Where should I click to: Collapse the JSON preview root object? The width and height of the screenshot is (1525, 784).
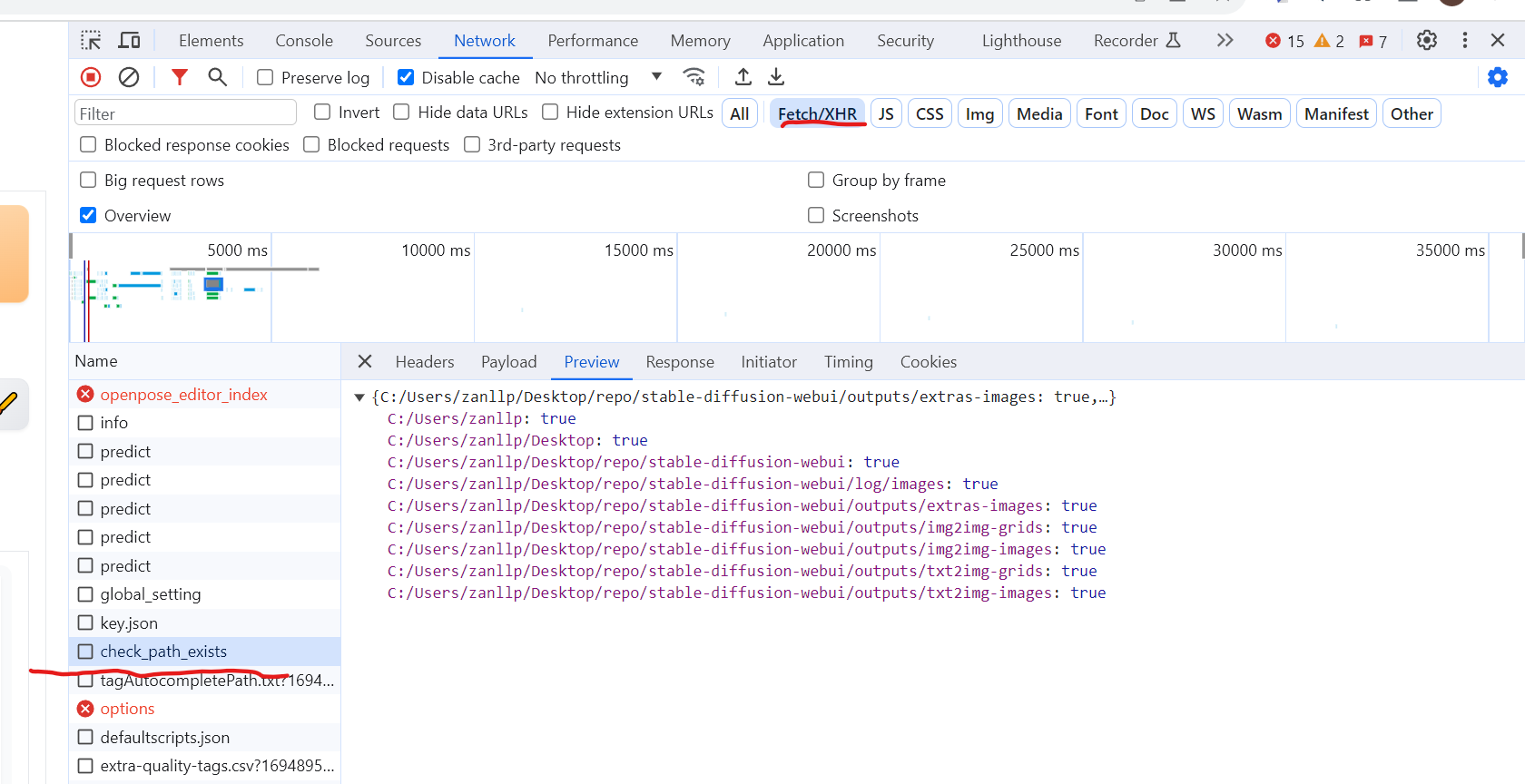[359, 397]
